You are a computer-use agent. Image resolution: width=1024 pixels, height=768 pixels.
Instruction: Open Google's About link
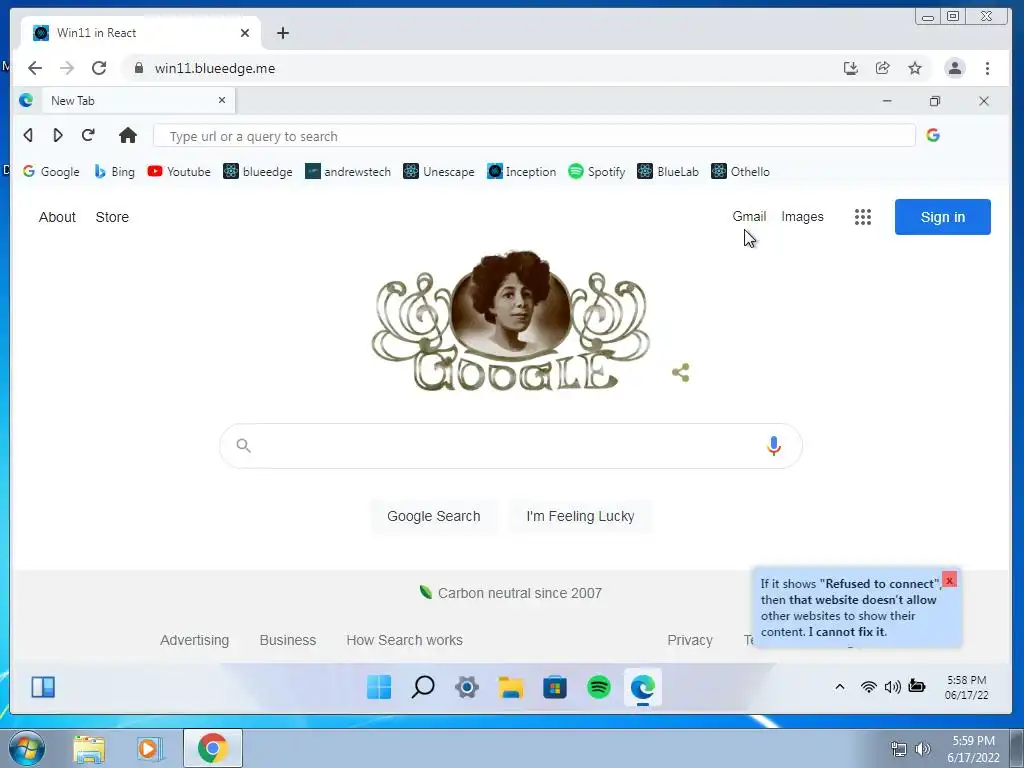tap(57, 217)
